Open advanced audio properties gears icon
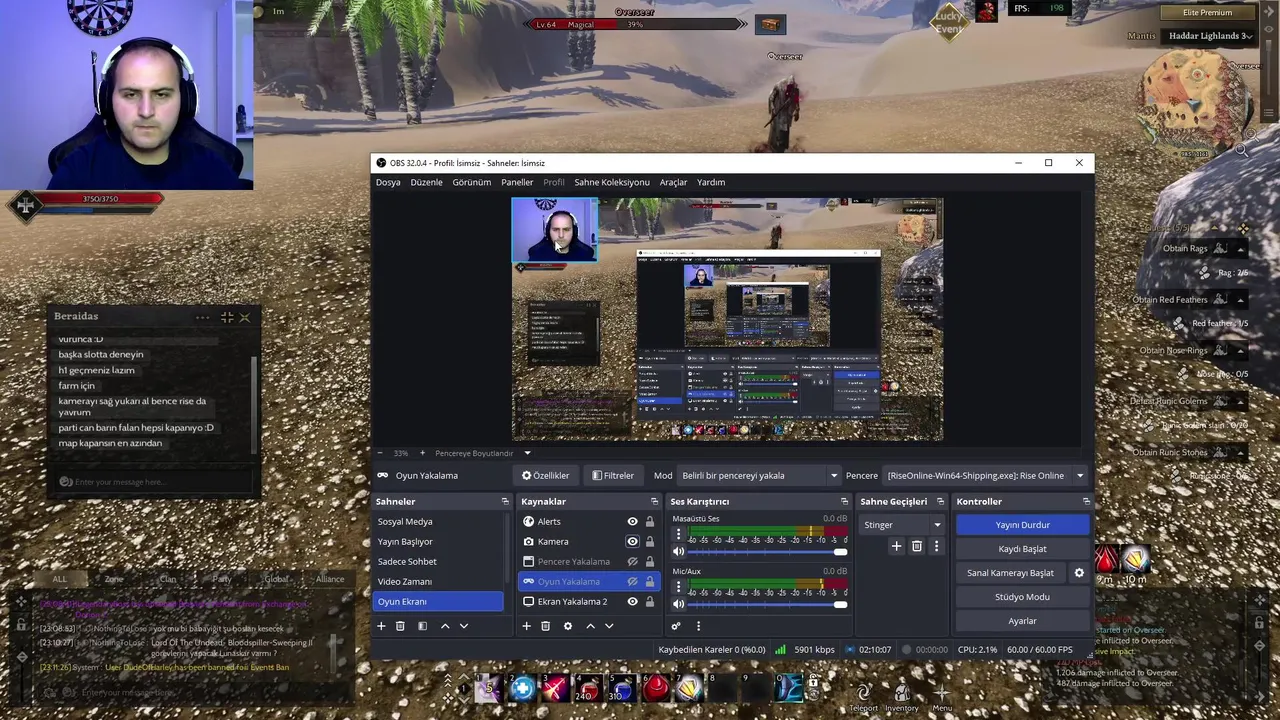This screenshot has width=1280, height=720. 676,626
